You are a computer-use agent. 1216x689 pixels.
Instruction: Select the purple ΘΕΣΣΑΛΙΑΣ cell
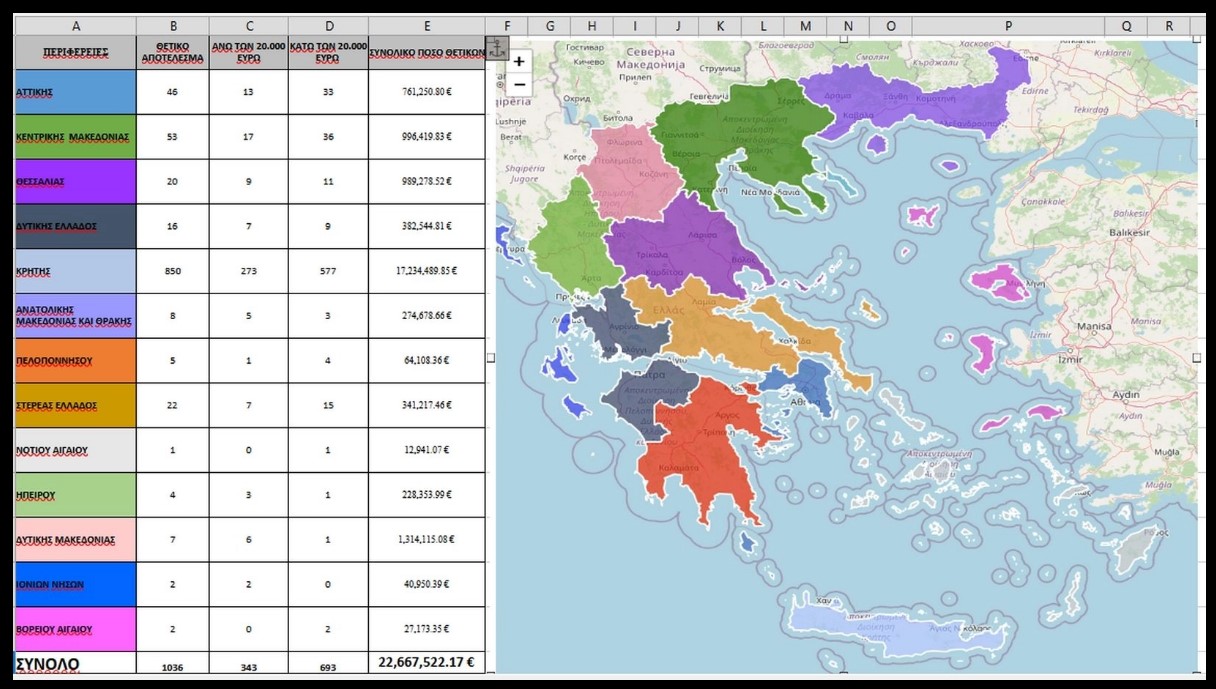point(76,181)
